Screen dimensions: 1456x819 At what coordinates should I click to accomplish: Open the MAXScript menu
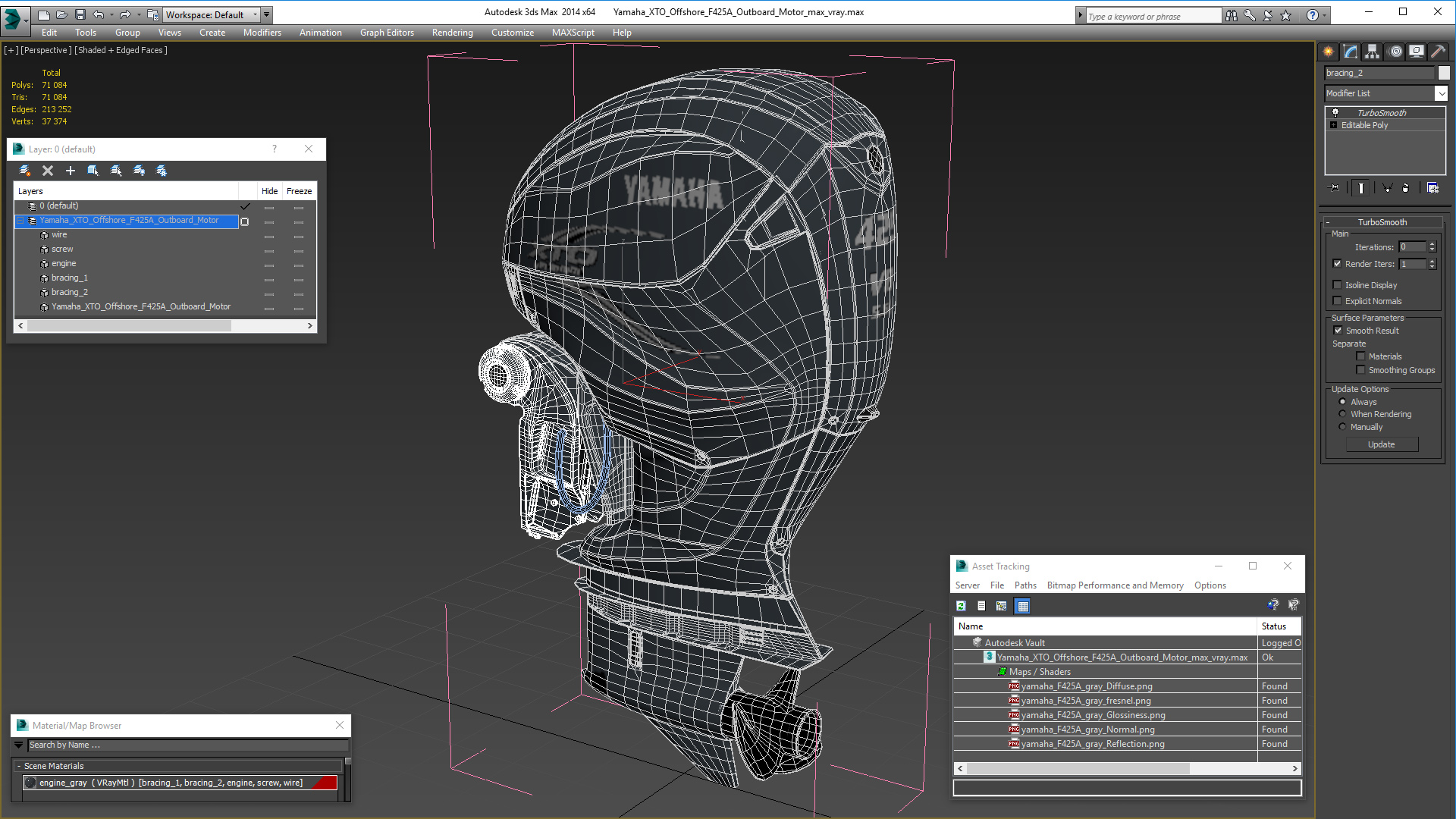pos(573,33)
